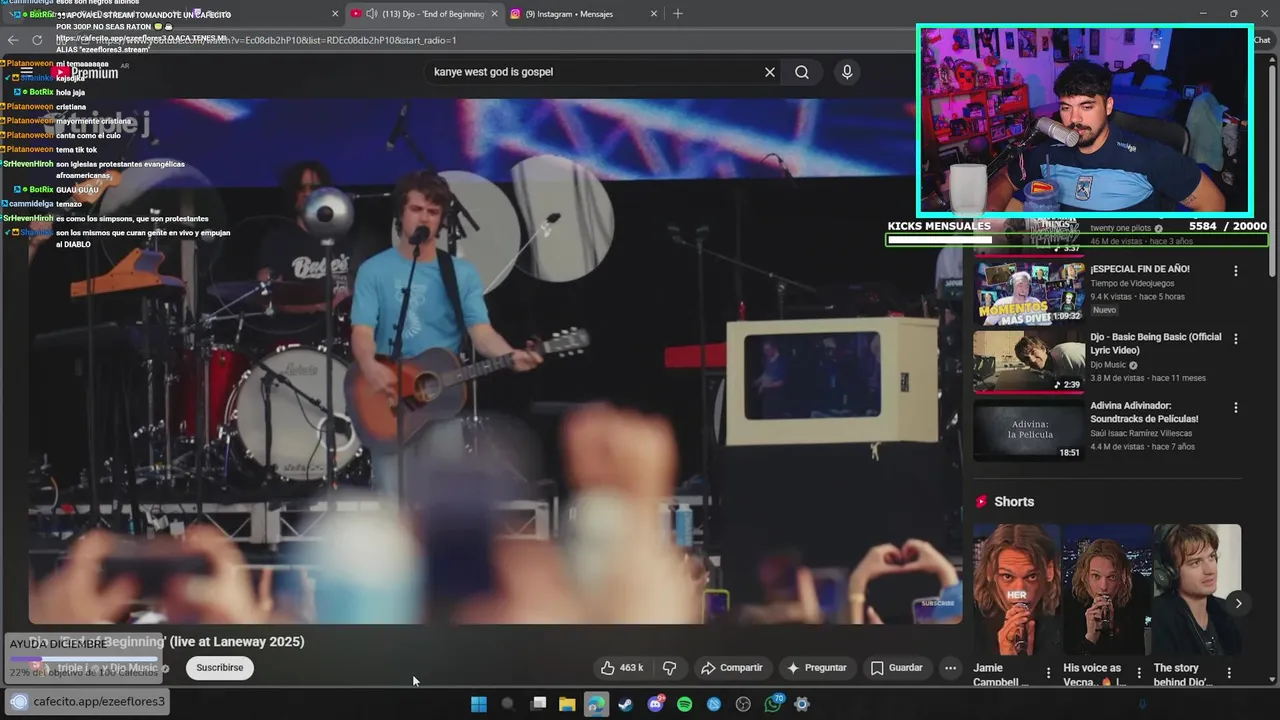Open Task View on the taskbar
The image size is (1280, 720).
(x=538, y=704)
